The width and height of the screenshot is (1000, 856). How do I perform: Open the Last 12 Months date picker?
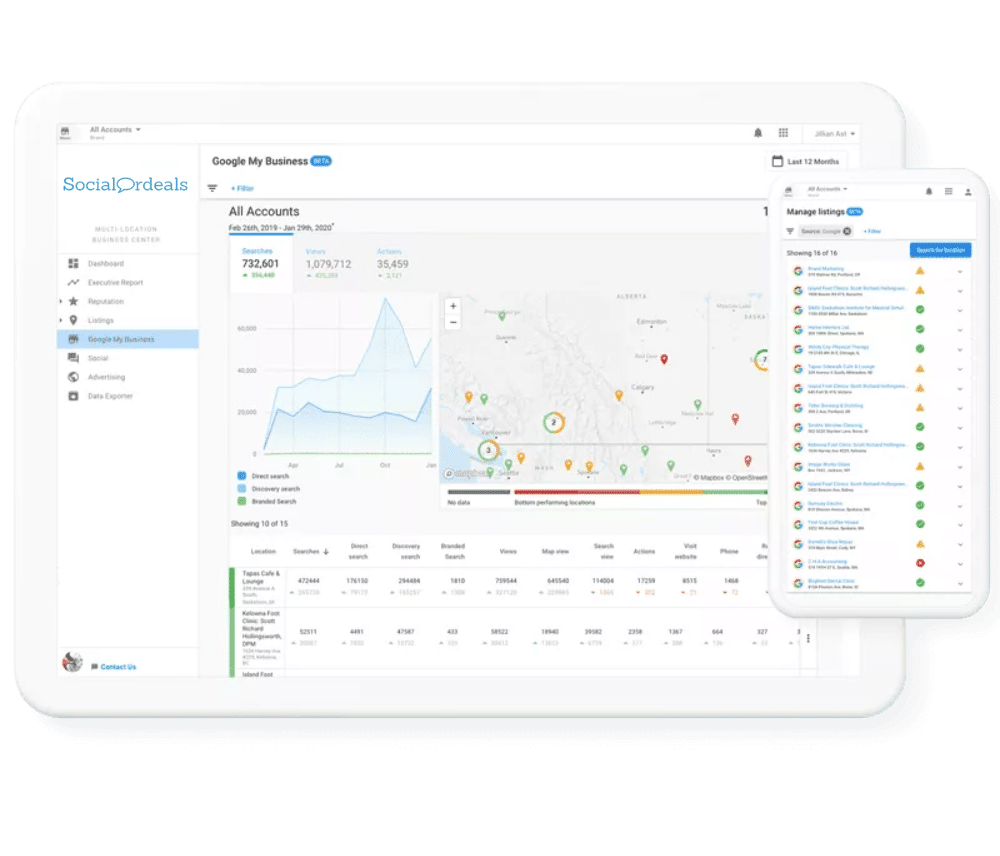pyautogui.click(x=806, y=162)
